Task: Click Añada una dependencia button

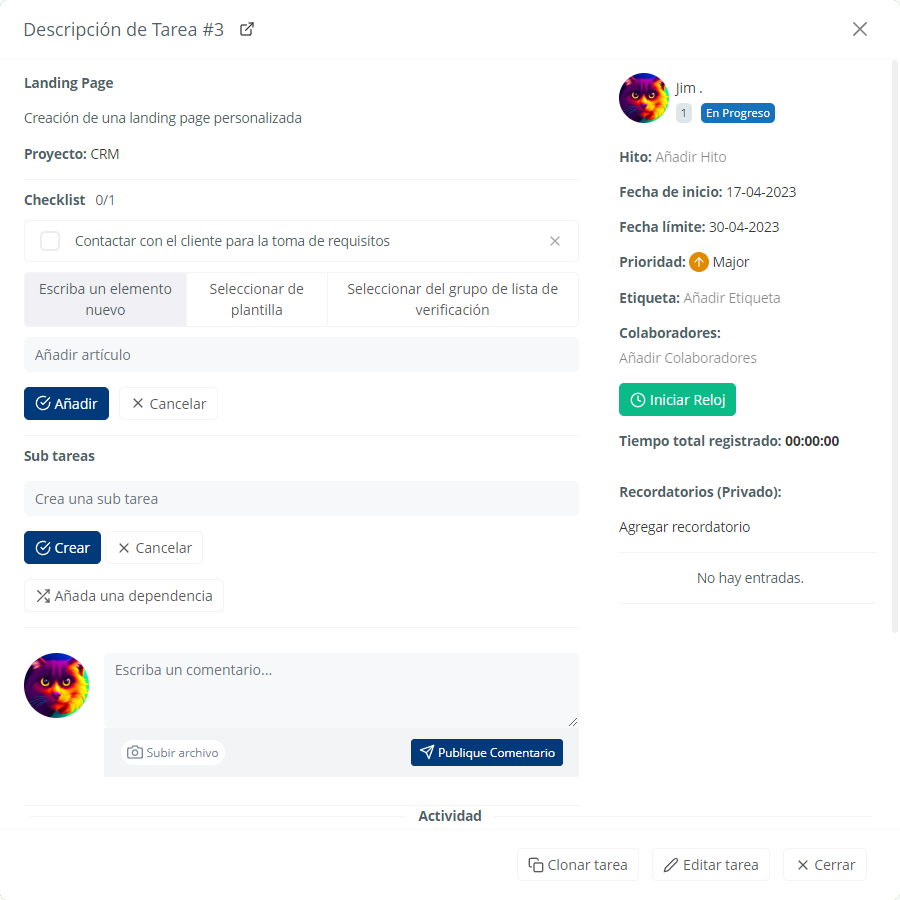Action: click(x=124, y=596)
